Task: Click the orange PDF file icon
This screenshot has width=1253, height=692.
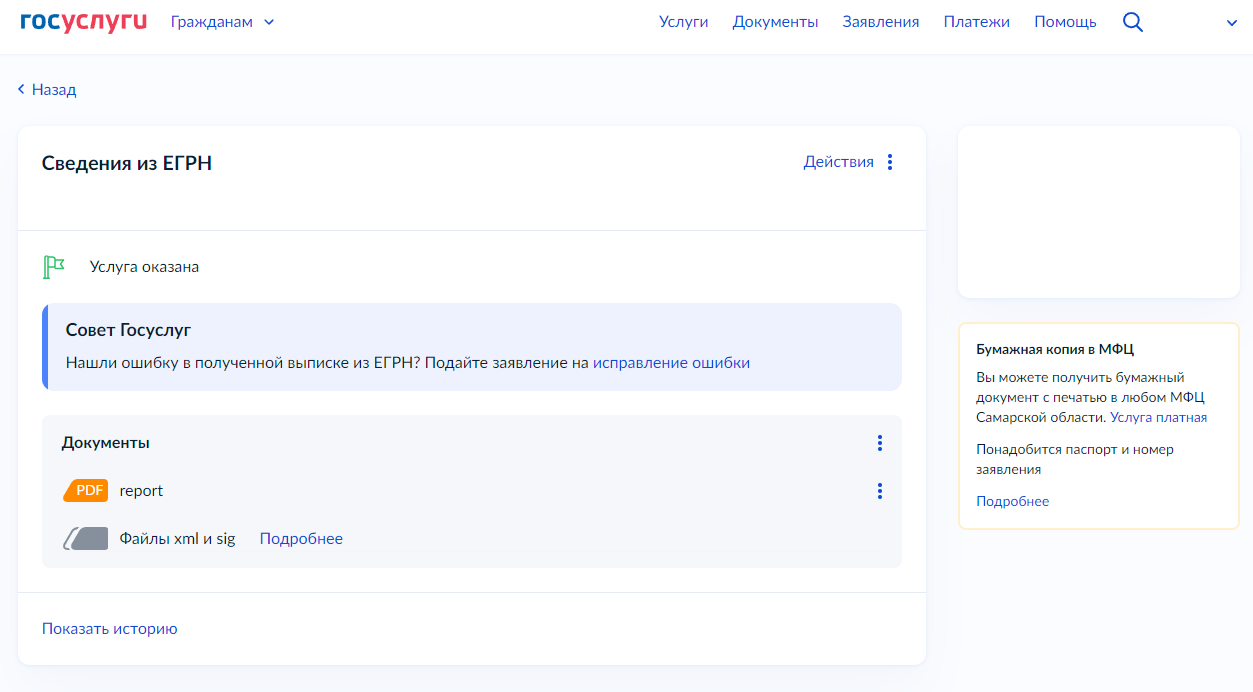Action: point(86,491)
